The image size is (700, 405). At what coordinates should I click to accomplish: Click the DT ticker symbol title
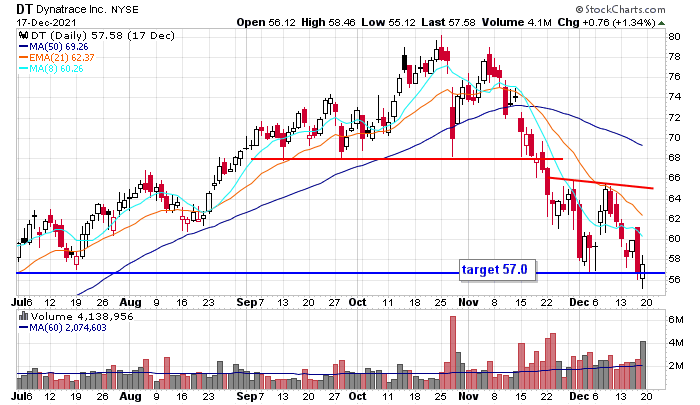tap(25, 8)
